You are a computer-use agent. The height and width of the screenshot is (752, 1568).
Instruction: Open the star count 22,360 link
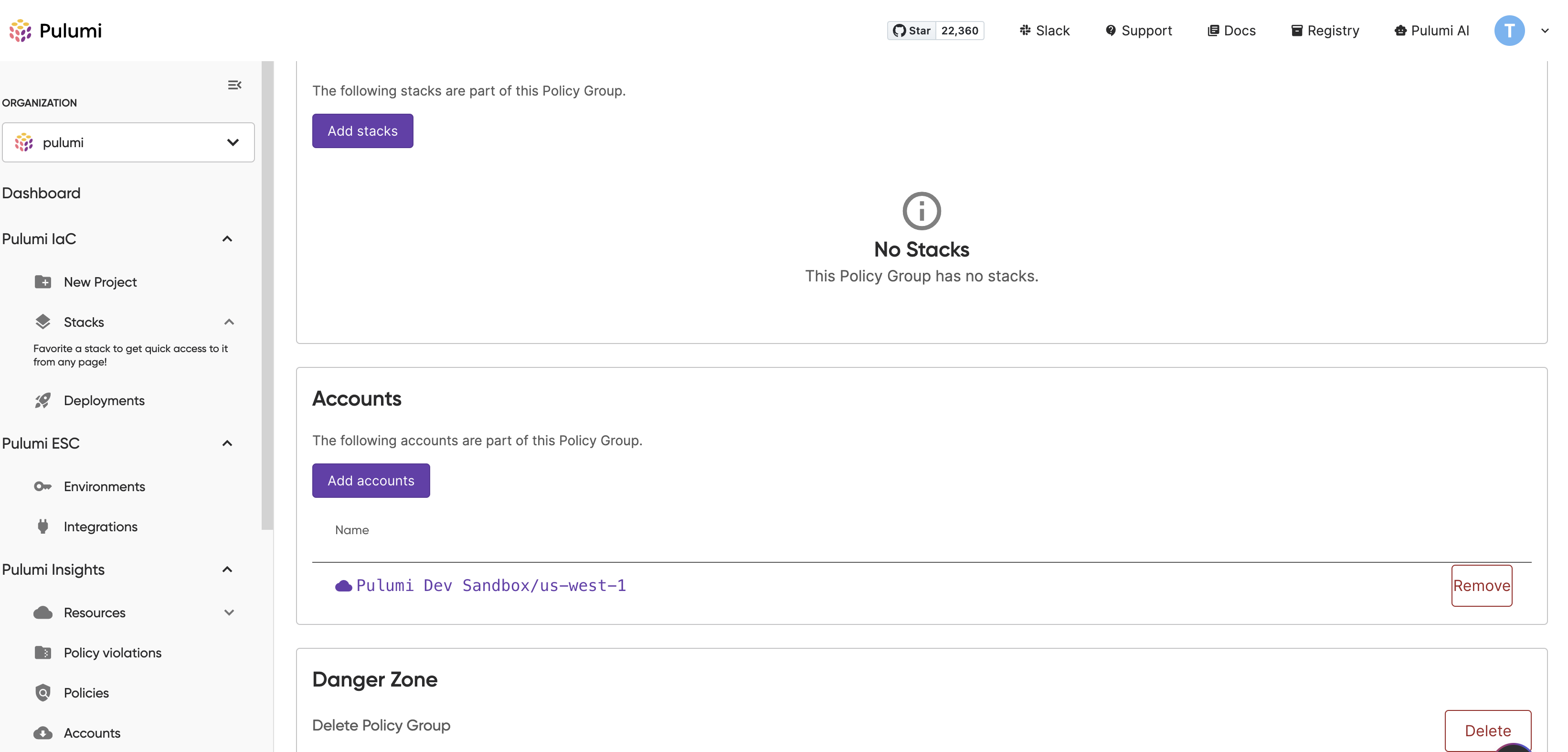(959, 31)
